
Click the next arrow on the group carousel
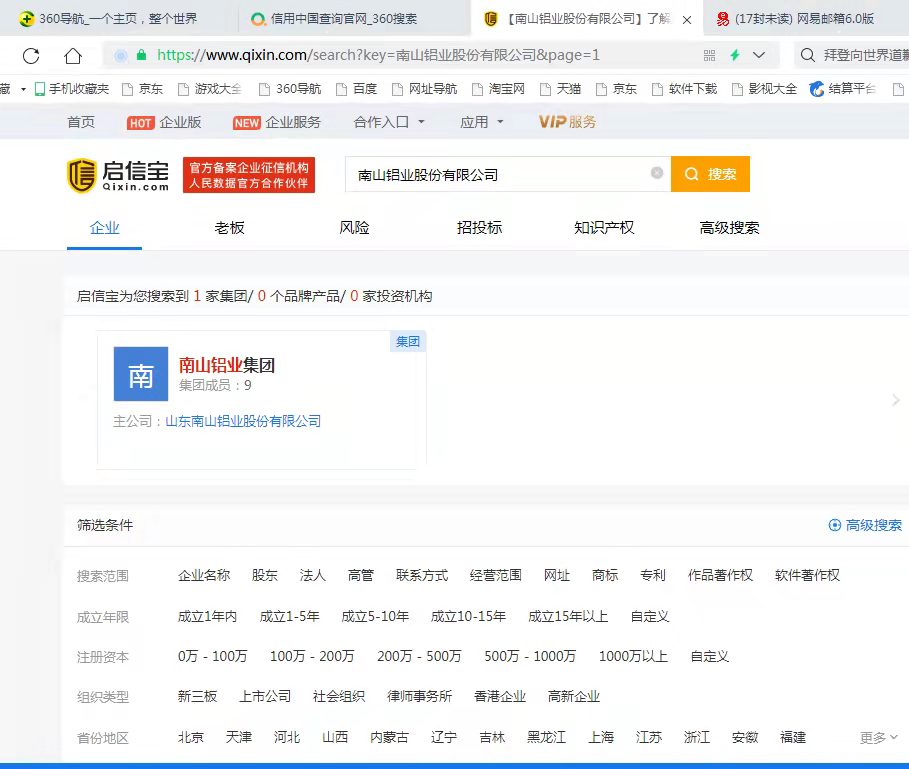896,400
